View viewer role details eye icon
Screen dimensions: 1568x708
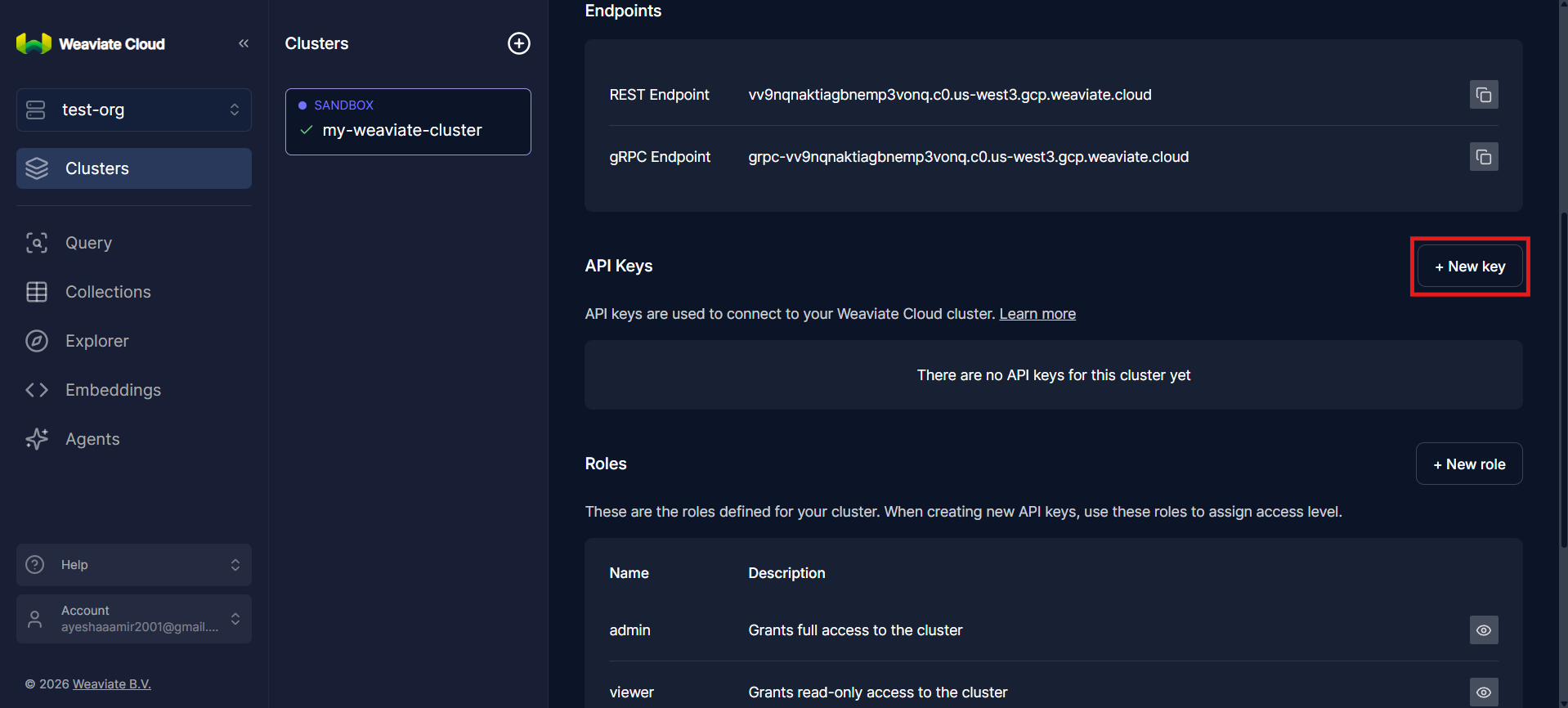coord(1483,692)
